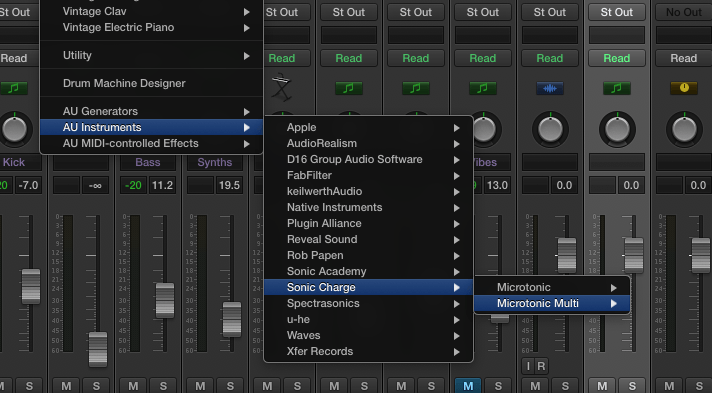Open the Sonic Academy submenu
This screenshot has width=712, height=393.
point(368,271)
